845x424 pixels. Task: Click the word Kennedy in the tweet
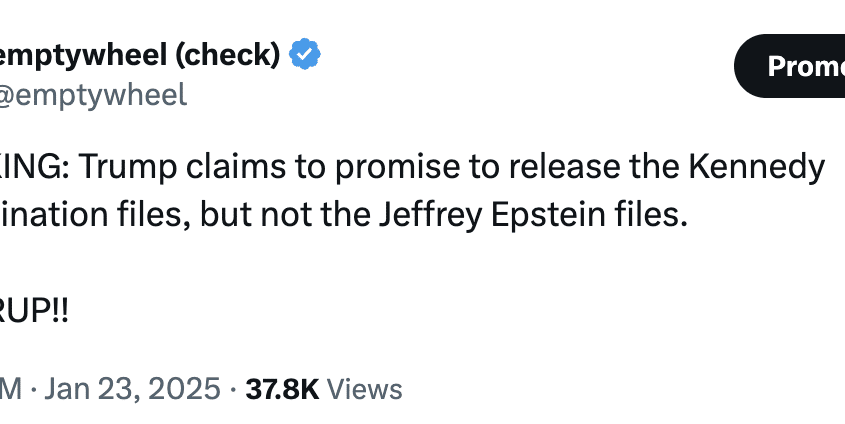point(757,167)
